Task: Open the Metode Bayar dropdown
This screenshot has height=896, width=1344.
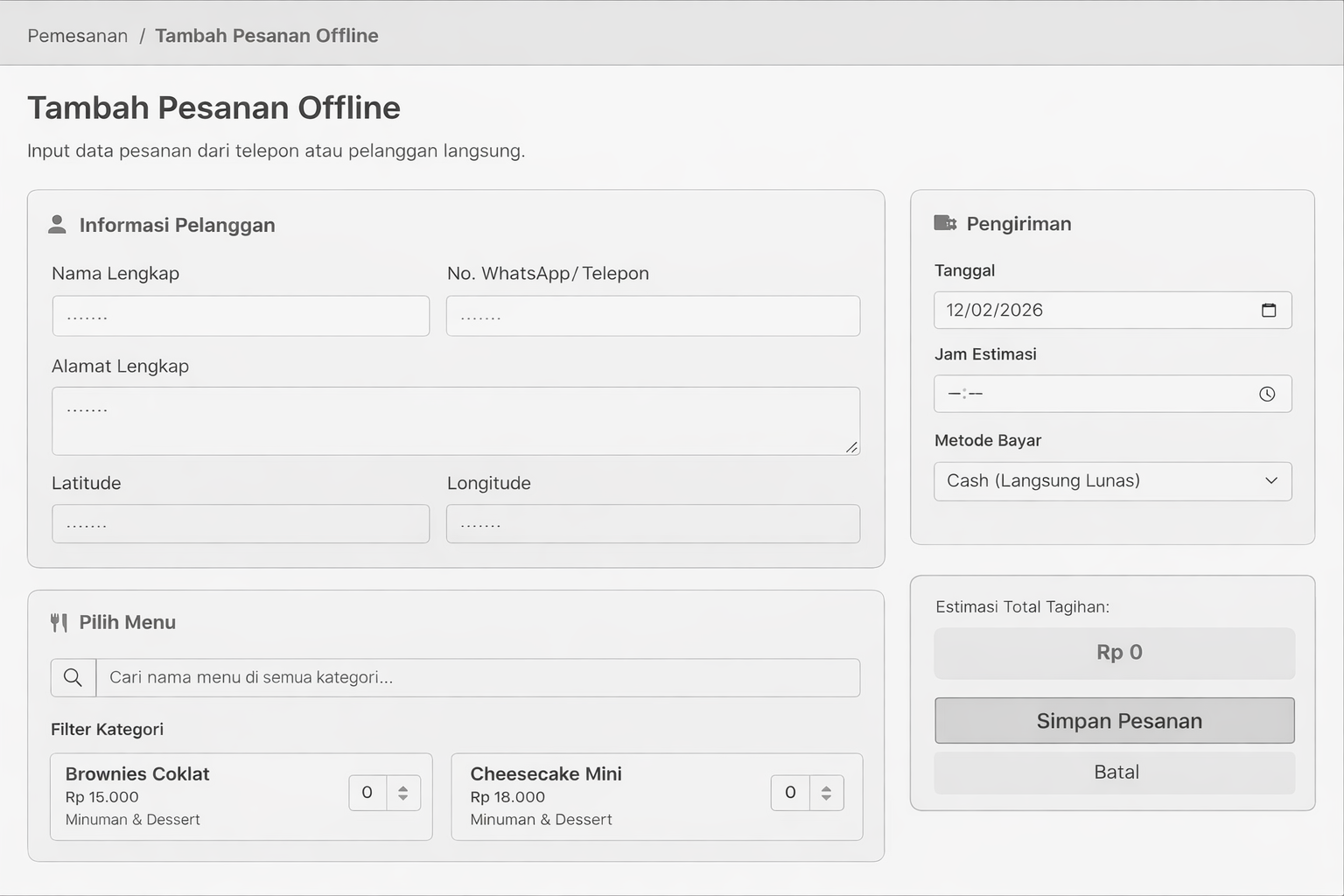Action: (1112, 481)
